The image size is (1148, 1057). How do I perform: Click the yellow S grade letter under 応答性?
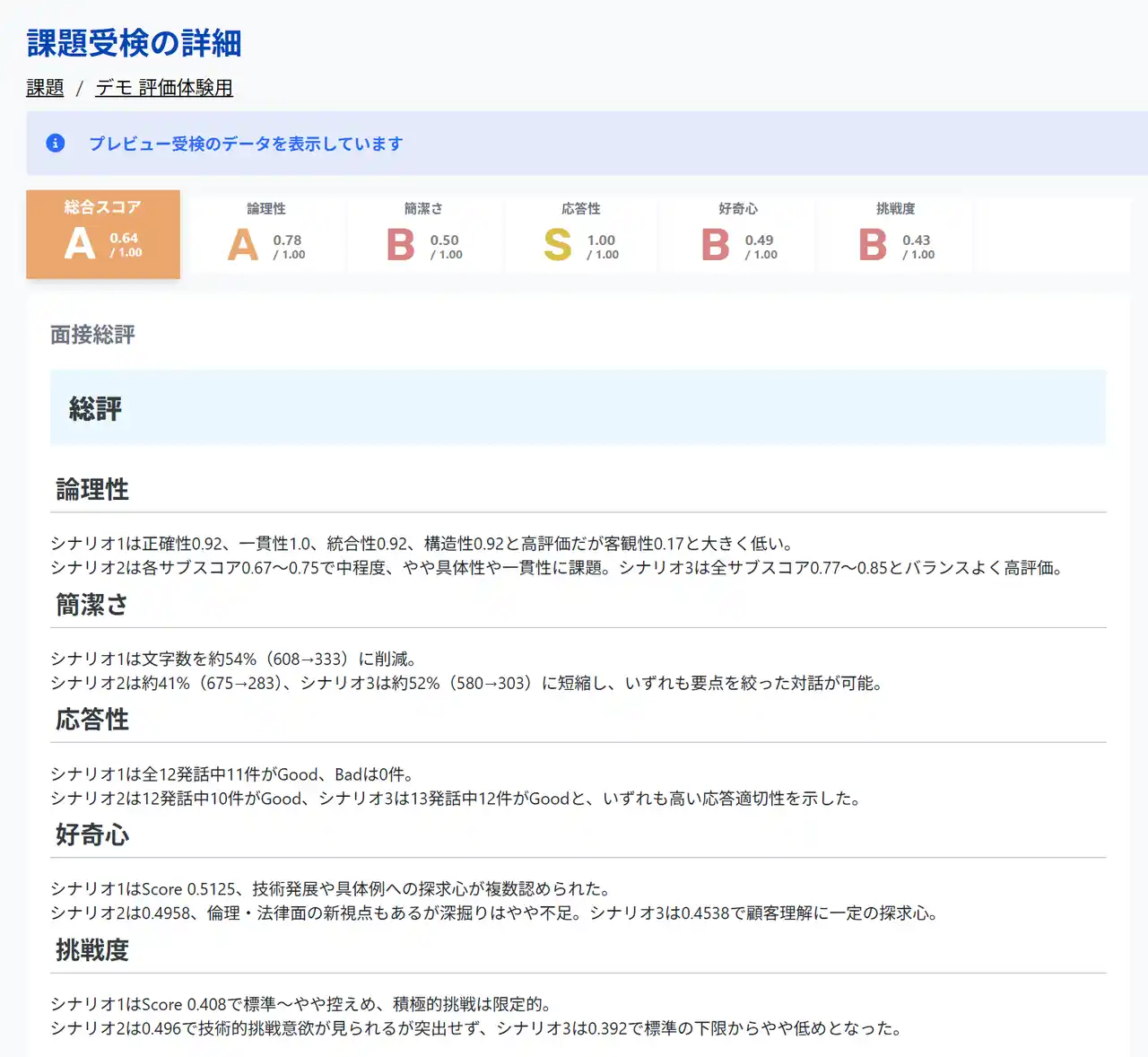(557, 245)
